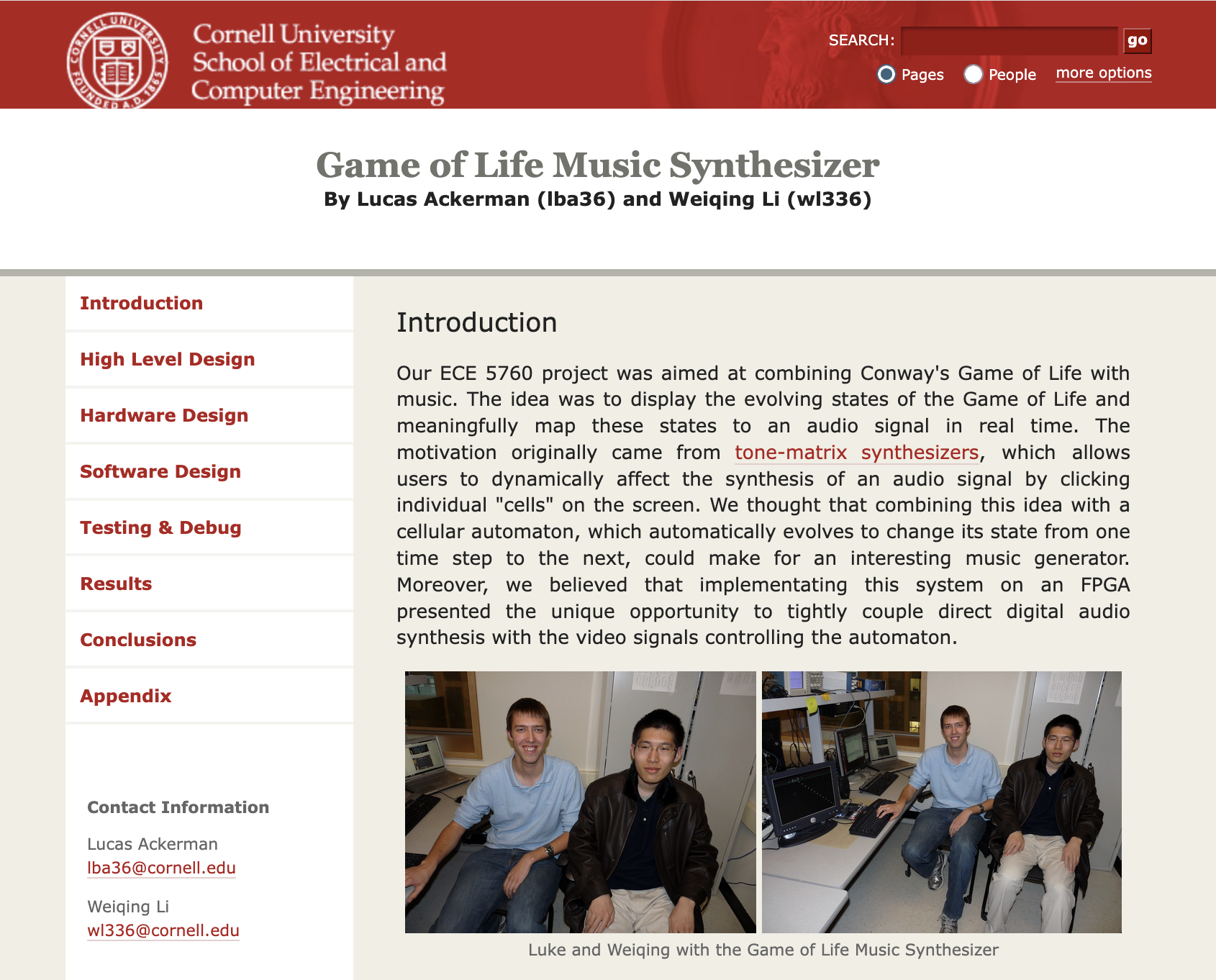Click the Cornell ECE school name header
Viewport: 1216px width, 980px height.
(319, 63)
